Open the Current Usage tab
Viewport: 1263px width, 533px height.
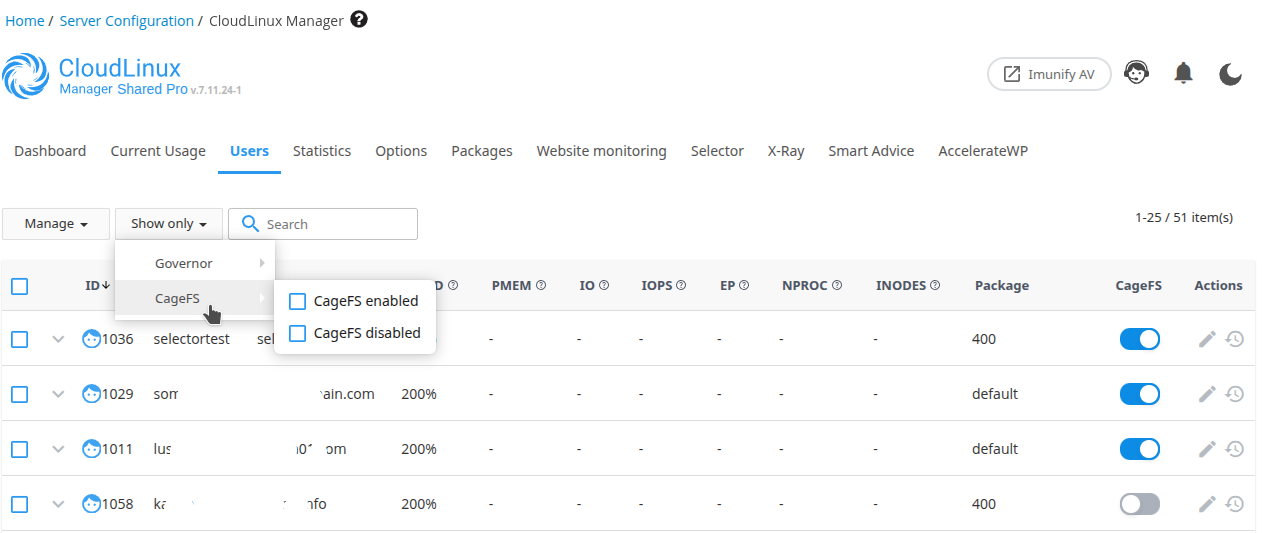[158, 151]
